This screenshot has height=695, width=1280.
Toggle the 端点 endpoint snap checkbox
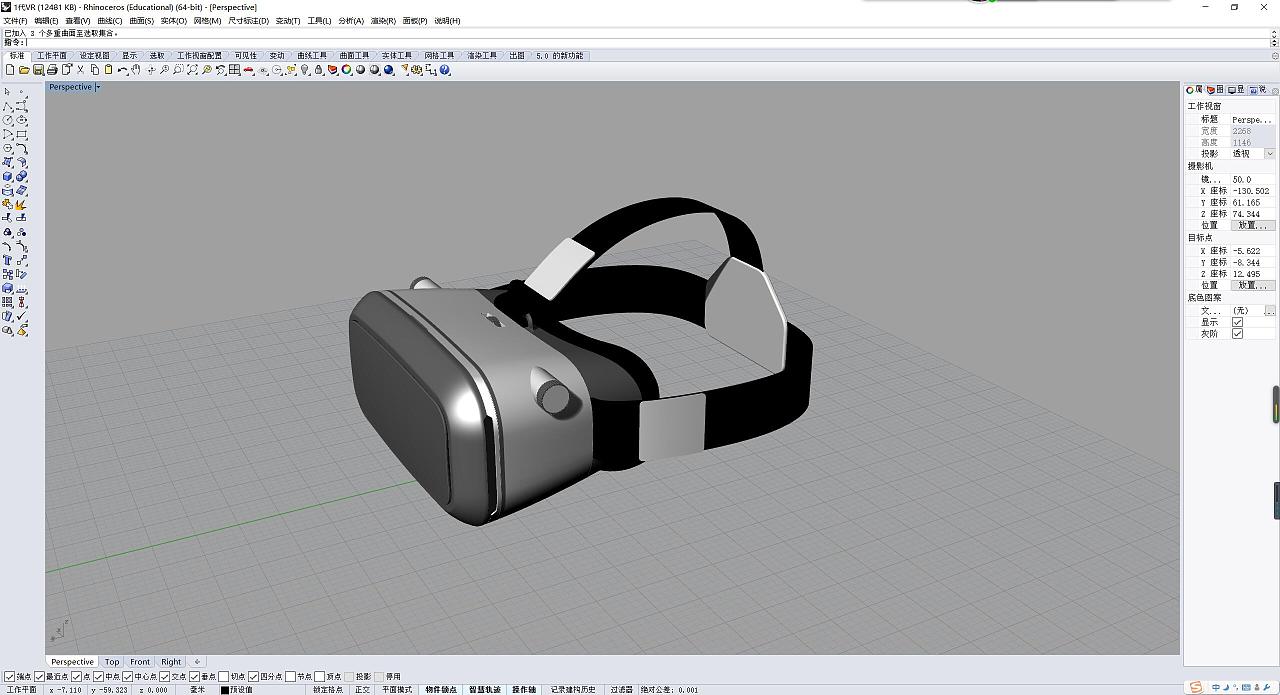tap(11, 676)
